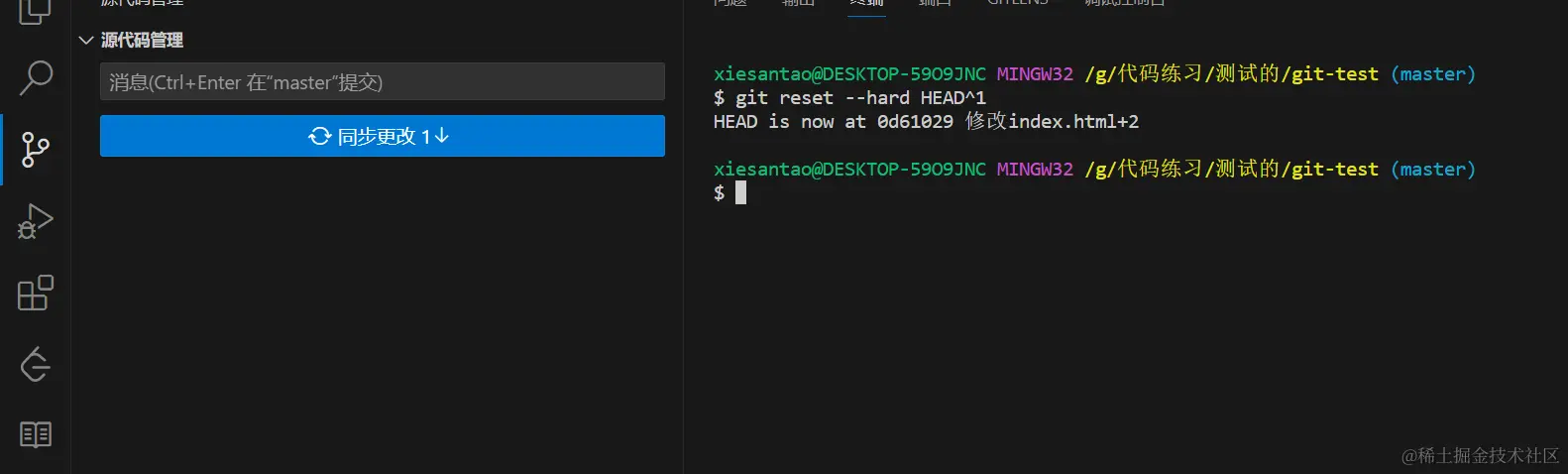The image size is (1568, 474).
Task: Open the GitLens icon in activity bar
Action: [x=36, y=364]
